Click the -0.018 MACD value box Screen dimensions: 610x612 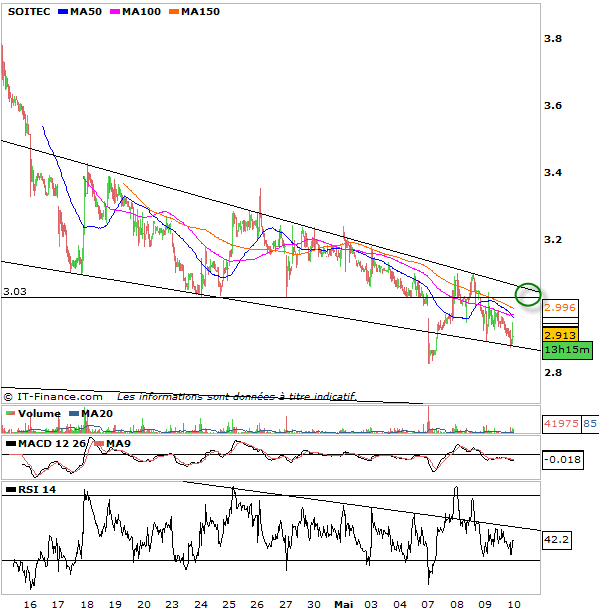[561, 460]
